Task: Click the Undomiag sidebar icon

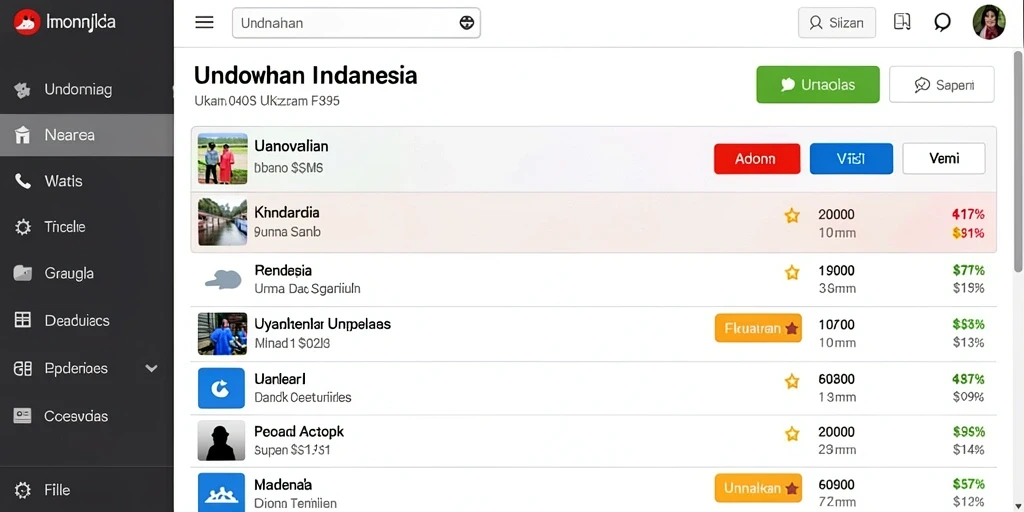Action: [x=23, y=90]
